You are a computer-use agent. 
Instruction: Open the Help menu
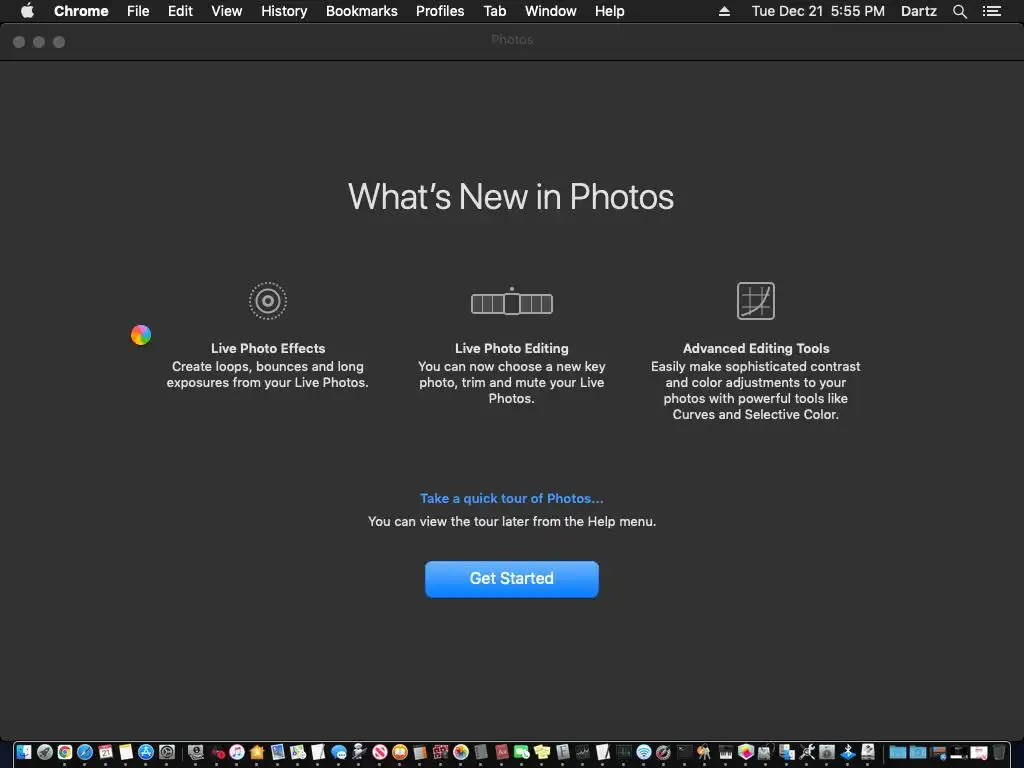pos(609,11)
